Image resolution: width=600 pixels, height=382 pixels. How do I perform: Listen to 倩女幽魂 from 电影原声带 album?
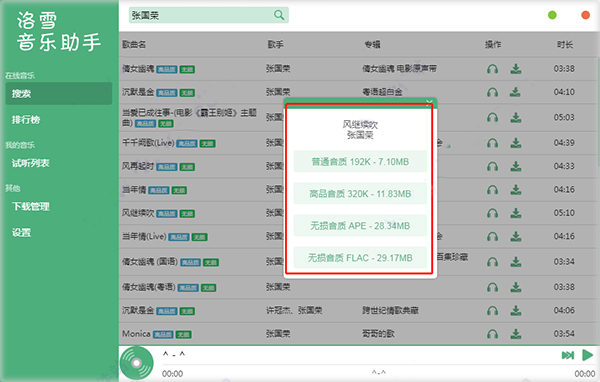pyautogui.click(x=492, y=69)
